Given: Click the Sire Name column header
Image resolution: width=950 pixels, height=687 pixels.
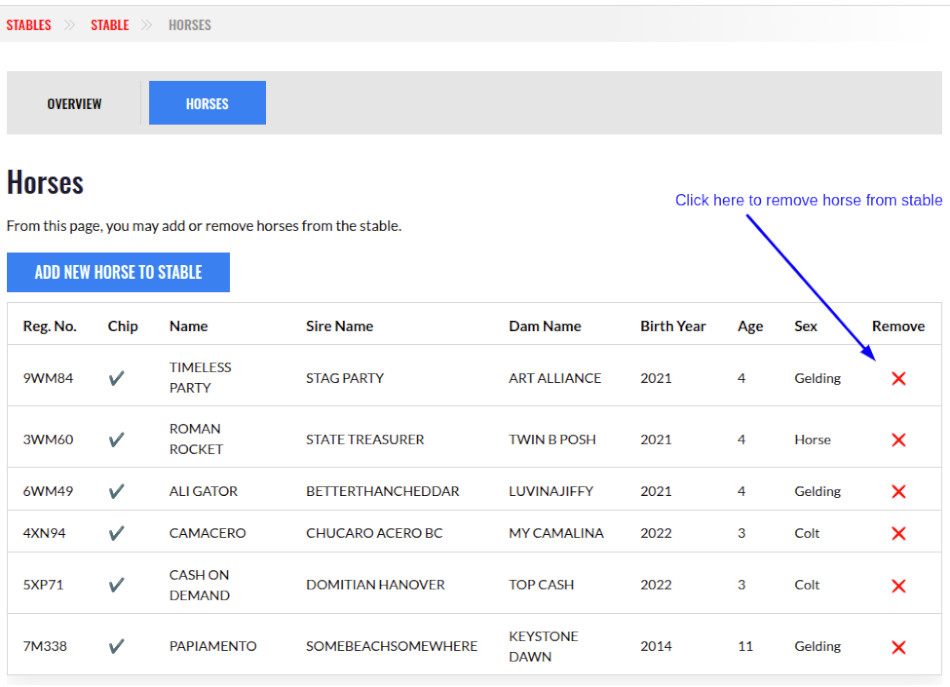Looking at the screenshot, I should point(339,326).
